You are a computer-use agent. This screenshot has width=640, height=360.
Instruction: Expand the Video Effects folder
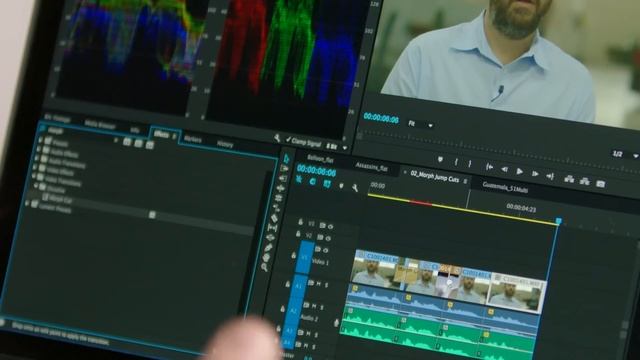tap(35, 167)
